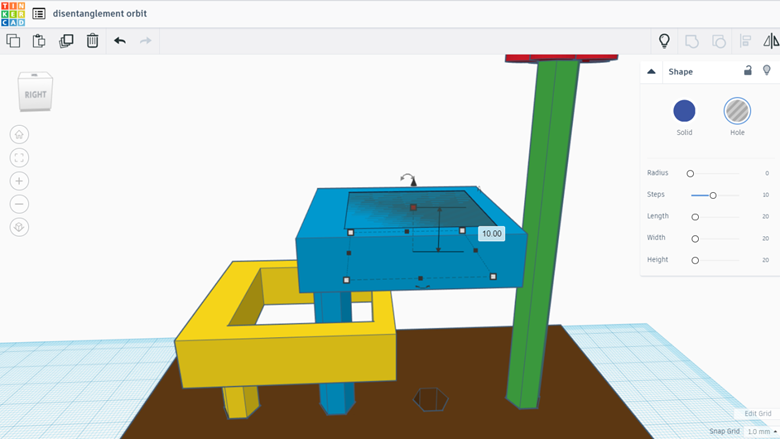
Task: Click the red height handle on top of the box
Action: 413,207
